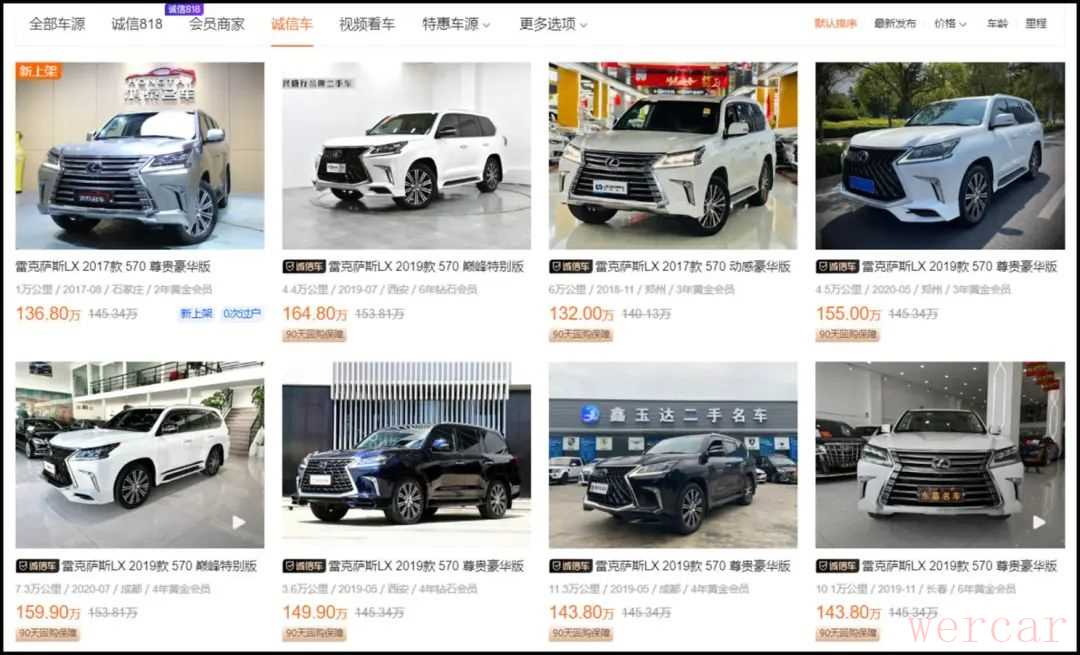Viewport: 1080px width, 655px height.
Task: Click 90天回购保障 tag under 149.90万
Action: [x=314, y=633]
